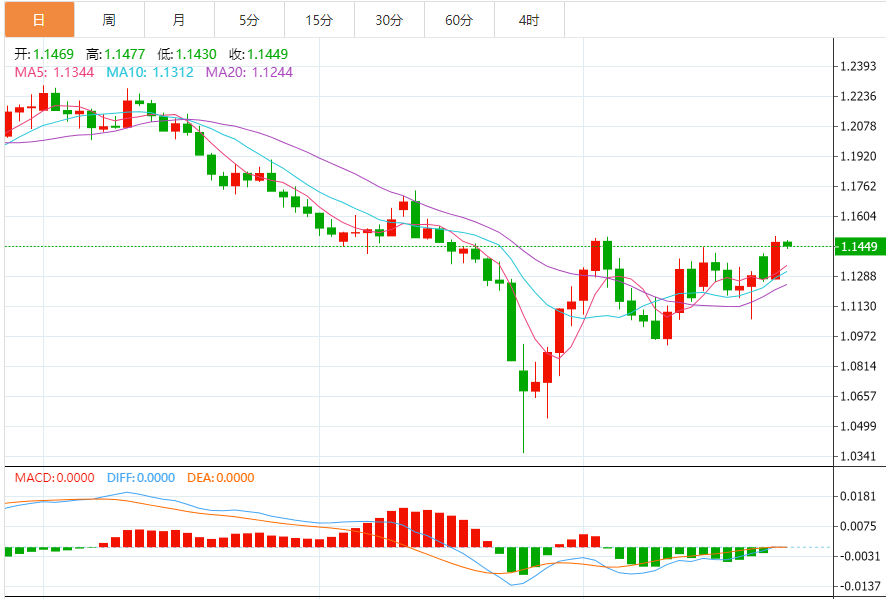
Task: Click the DEA:0.0000 label
Action: 221,478
